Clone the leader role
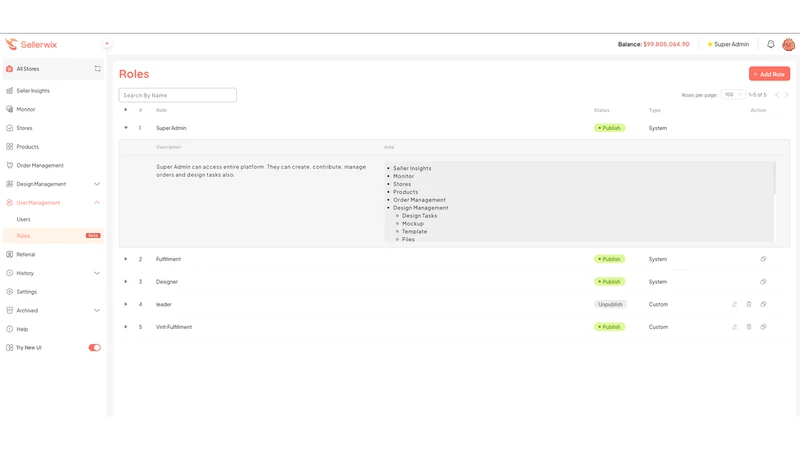Viewport: 800px width, 450px height. pos(763,305)
